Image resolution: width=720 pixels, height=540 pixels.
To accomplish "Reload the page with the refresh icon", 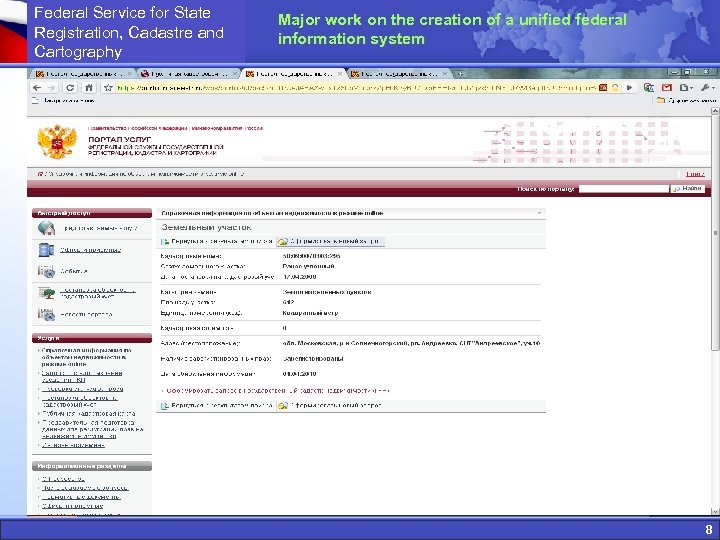I will tap(70, 88).
